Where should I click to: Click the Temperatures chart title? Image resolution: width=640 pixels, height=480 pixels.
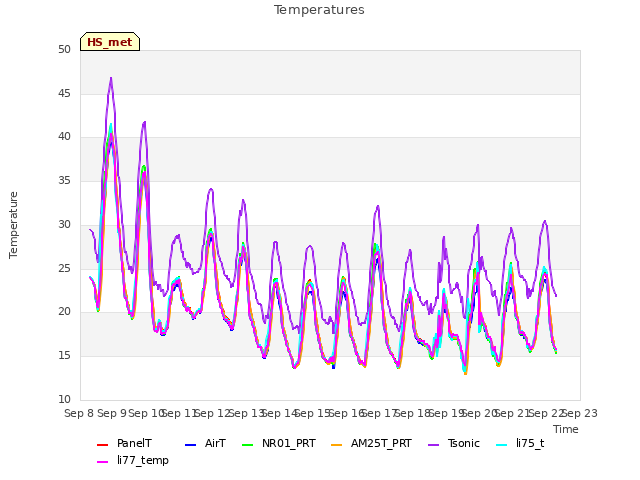pos(319,10)
